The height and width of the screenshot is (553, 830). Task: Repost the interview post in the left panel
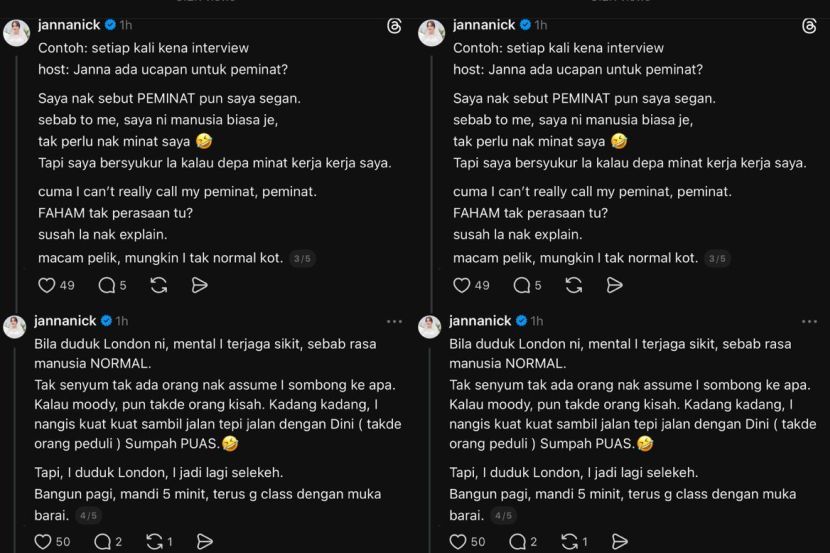tap(158, 285)
